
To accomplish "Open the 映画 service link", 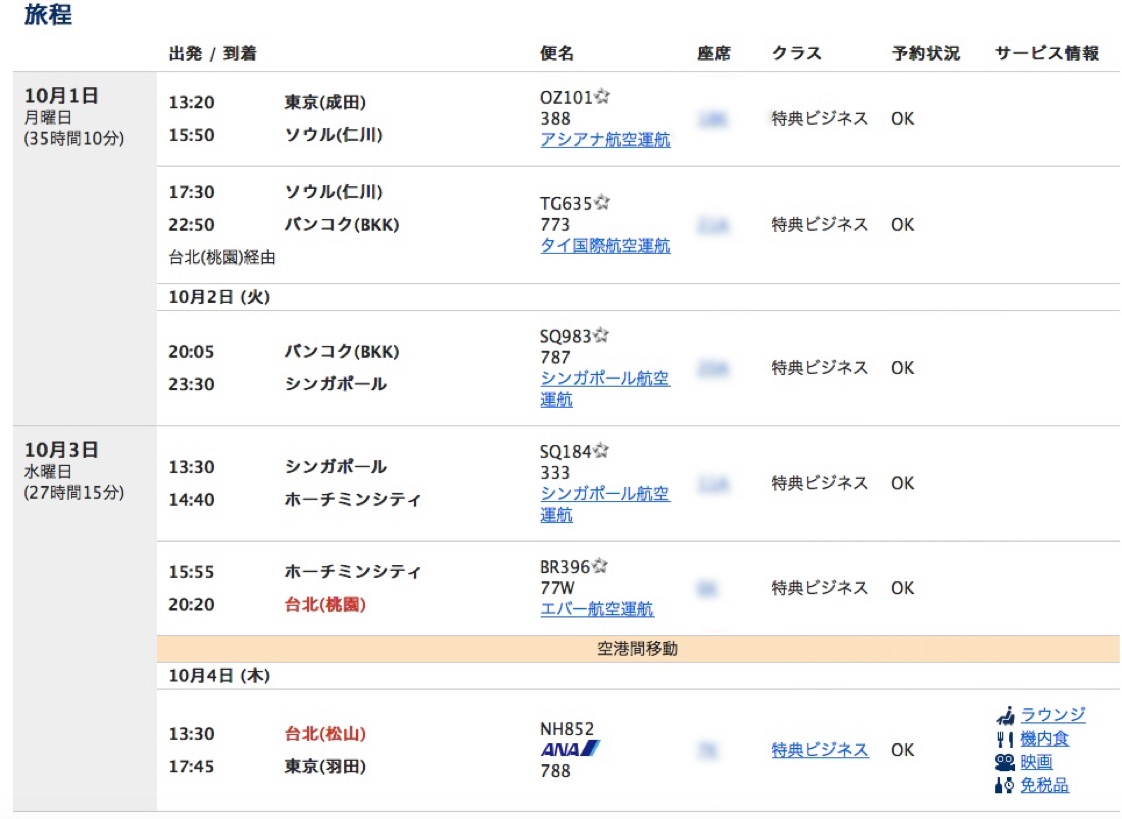I will point(1036,762).
